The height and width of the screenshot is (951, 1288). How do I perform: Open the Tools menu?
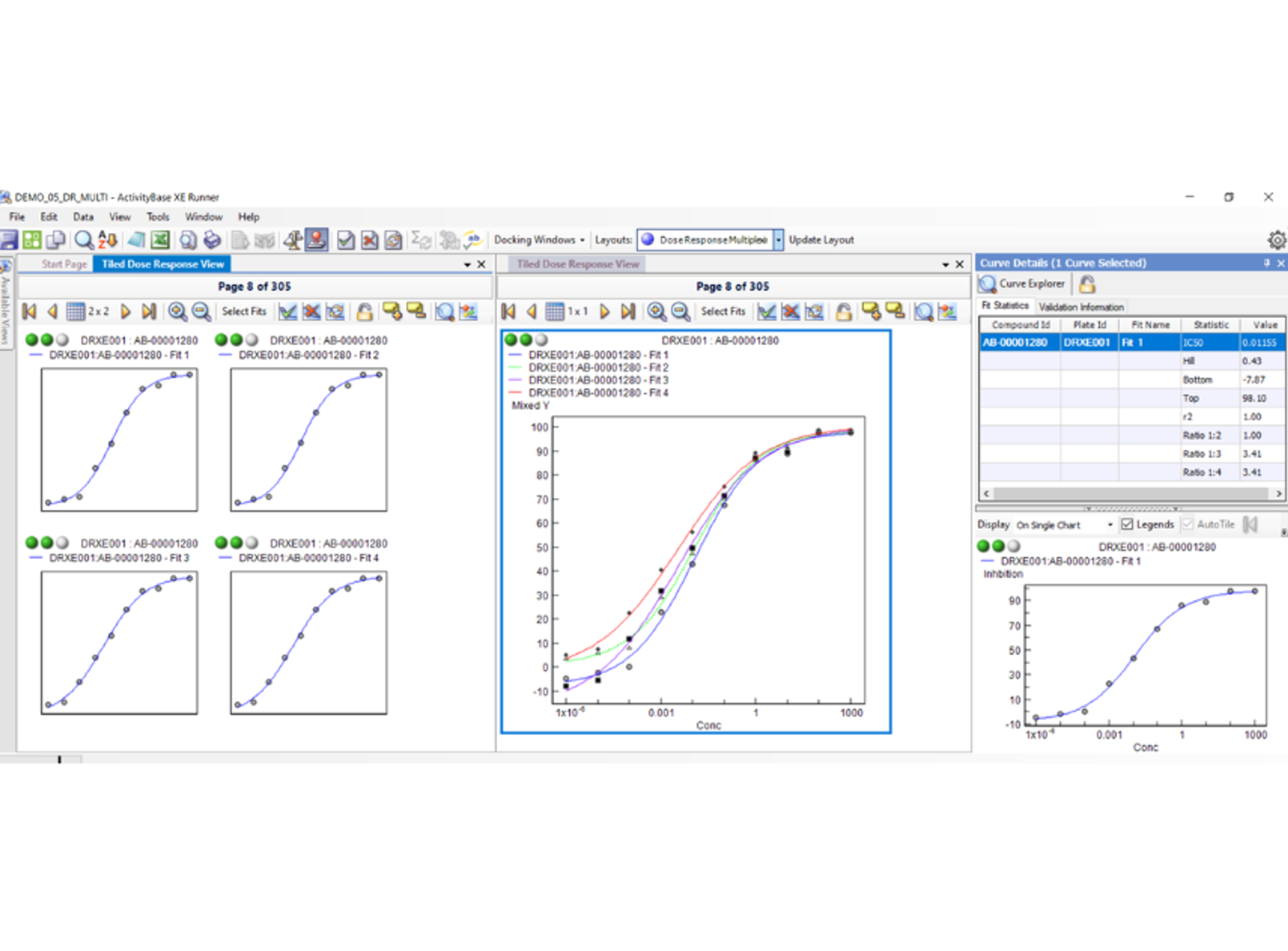coord(158,217)
